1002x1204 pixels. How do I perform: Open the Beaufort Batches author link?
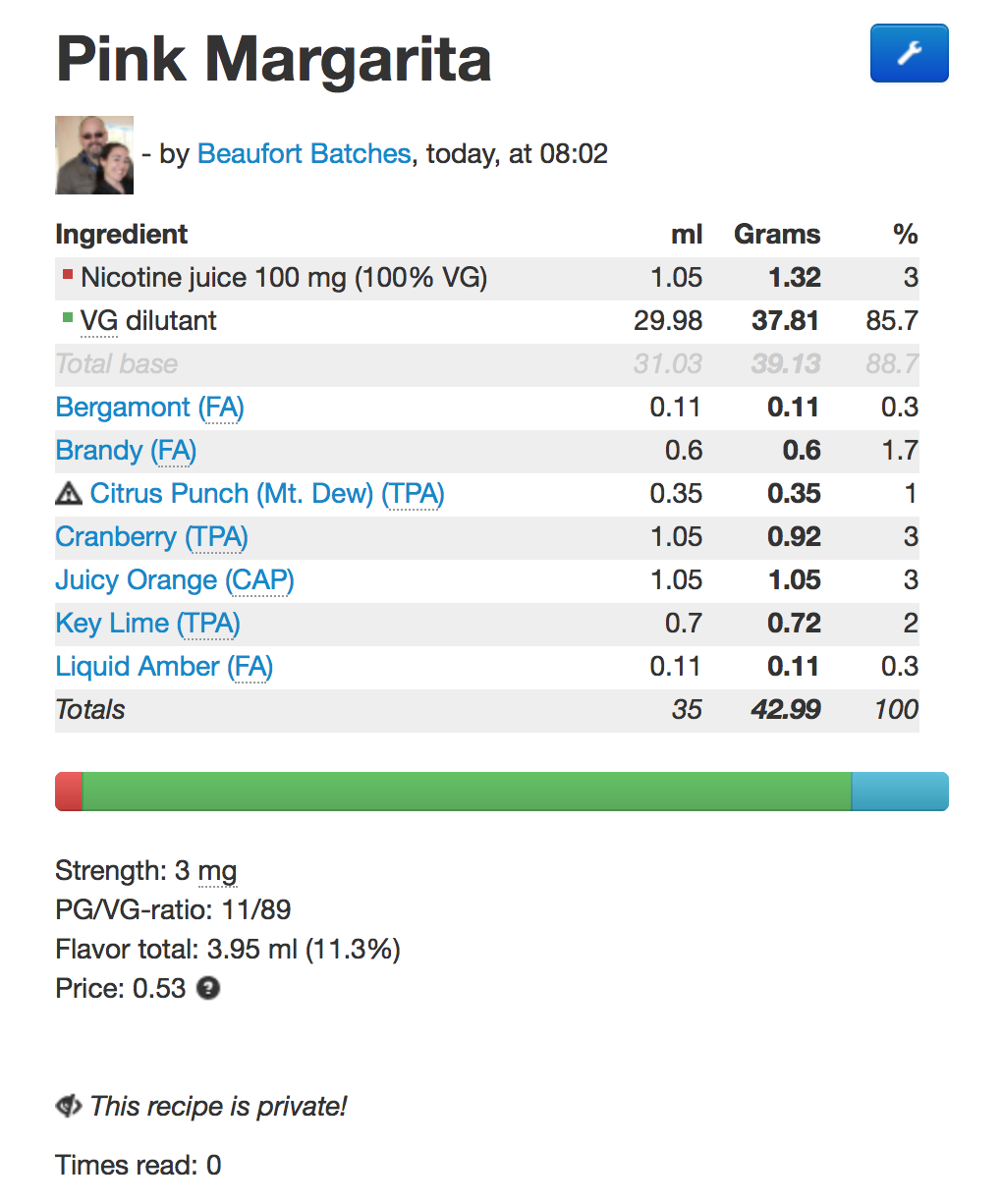point(304,154)
